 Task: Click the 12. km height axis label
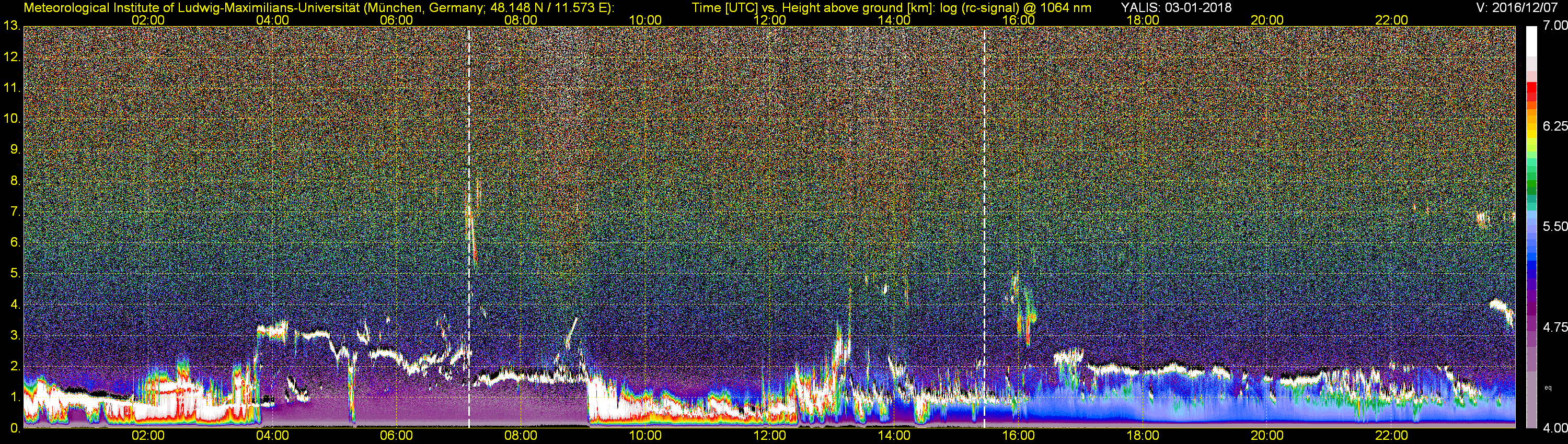coord(12,57)
